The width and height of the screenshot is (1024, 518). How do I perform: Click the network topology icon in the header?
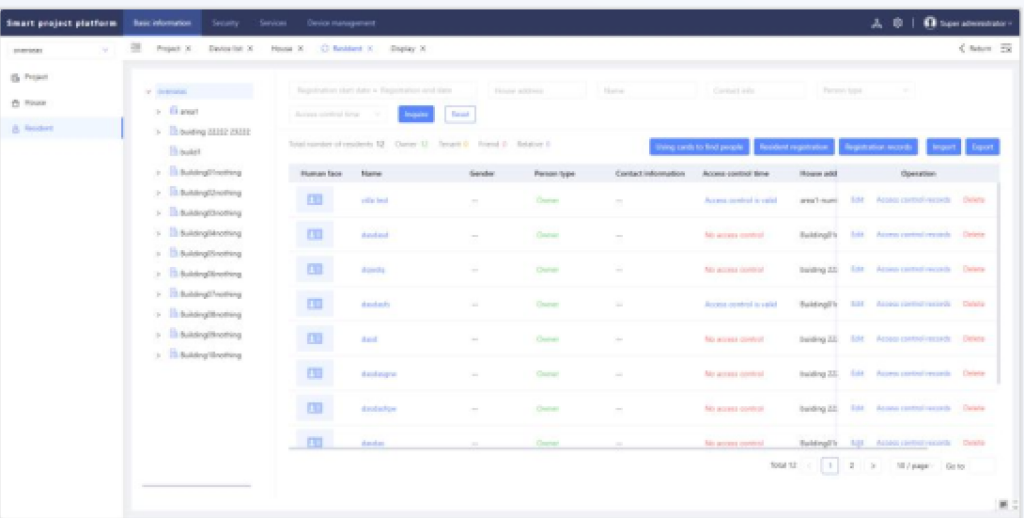point(877,23)
